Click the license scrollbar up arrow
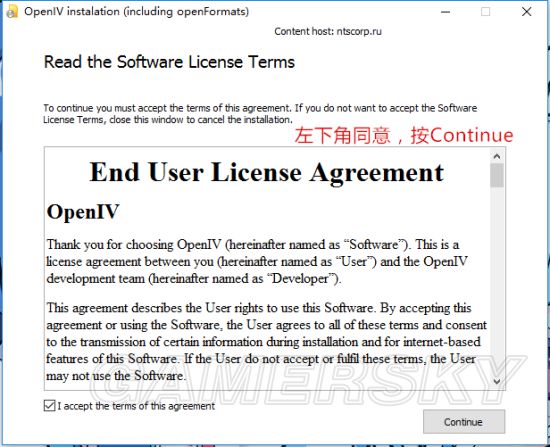Image resolution: width=550 pixels, height=447 pixels. (497, 156)
